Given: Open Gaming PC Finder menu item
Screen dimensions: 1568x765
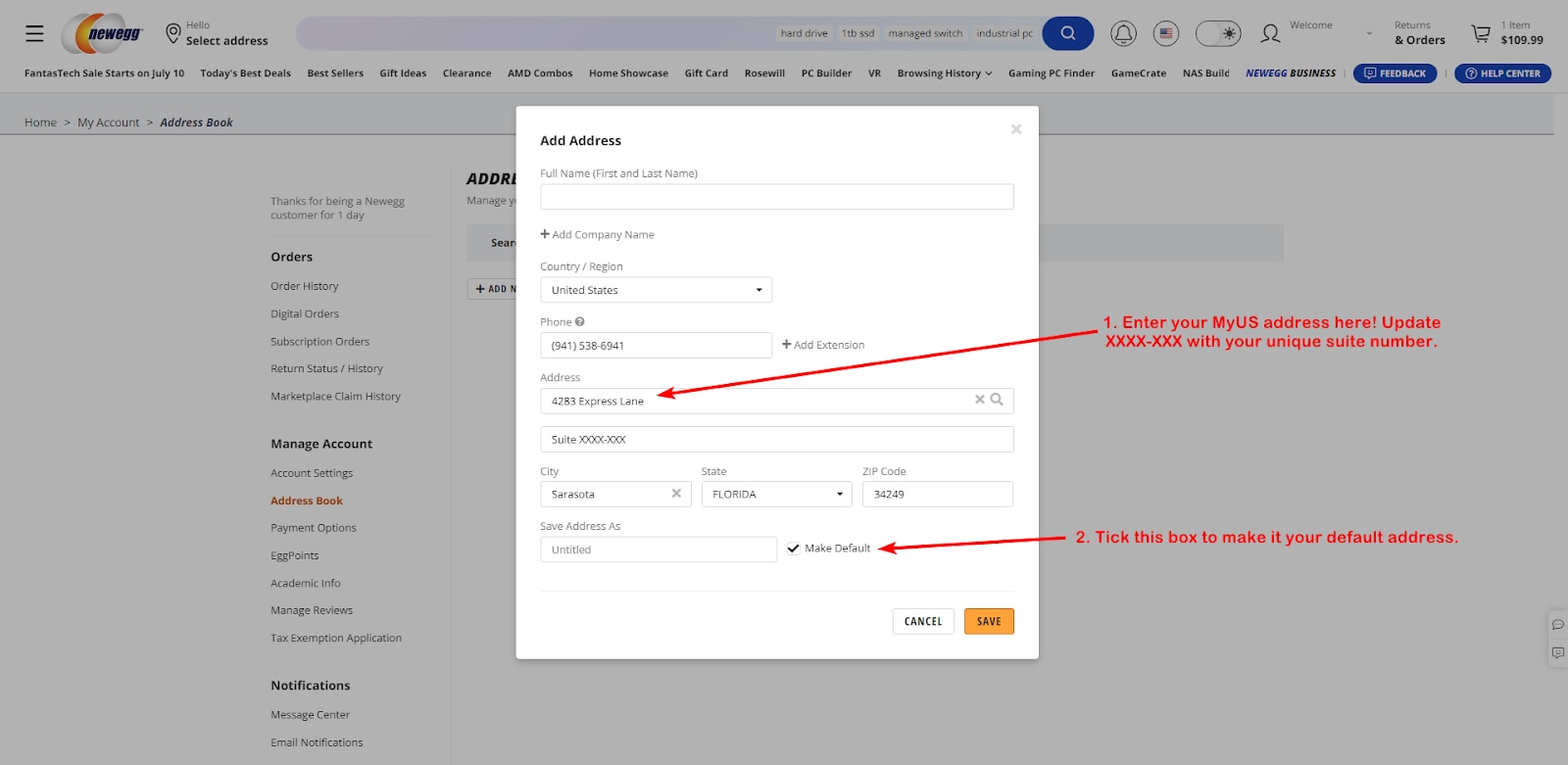Looking at the screenshot, I should pyautogui.click(x=1052, y=73).
